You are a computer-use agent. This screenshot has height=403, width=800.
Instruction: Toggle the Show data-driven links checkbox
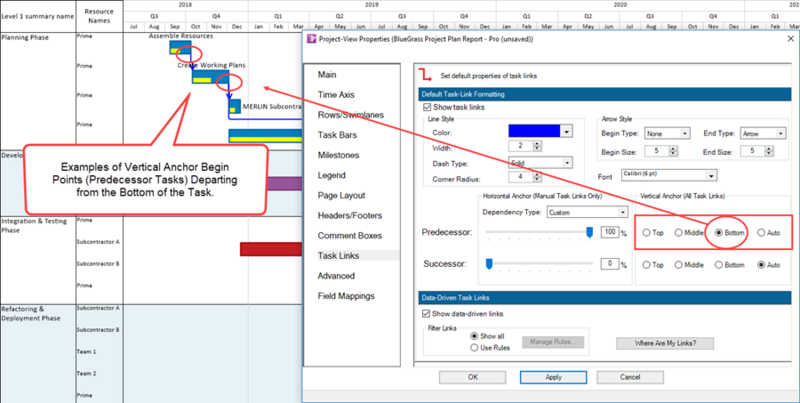click(x=427, y=313)
